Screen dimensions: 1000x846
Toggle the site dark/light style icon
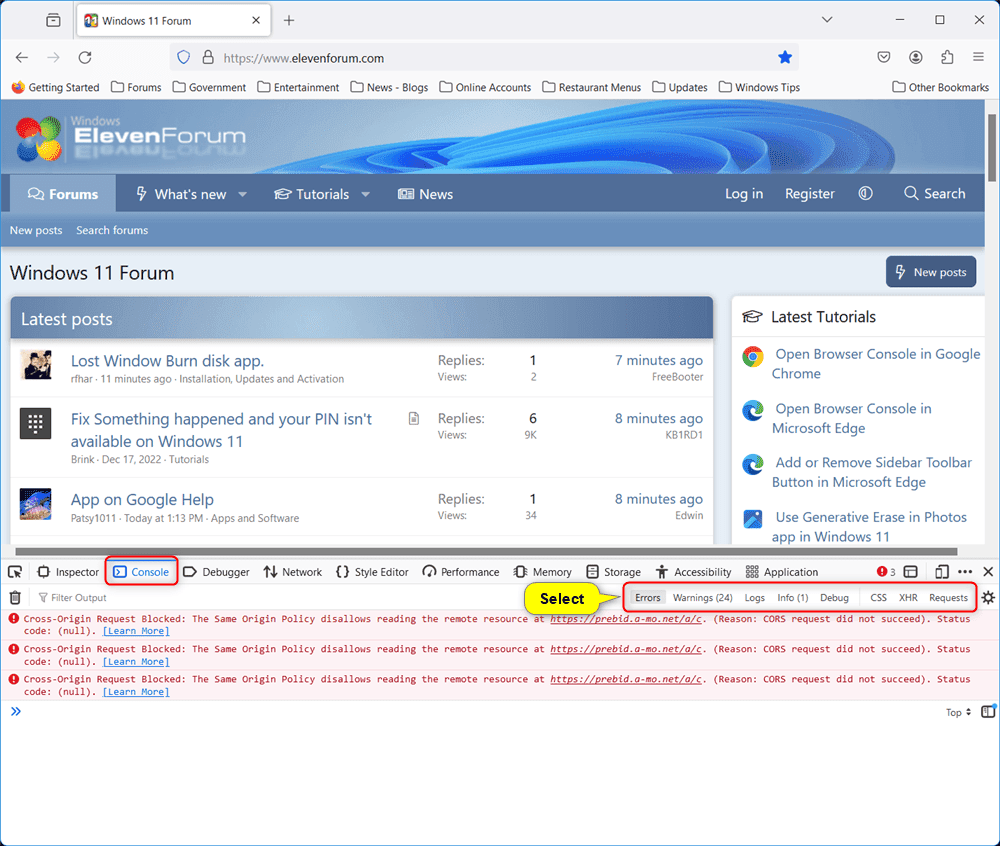coord(865,193)
